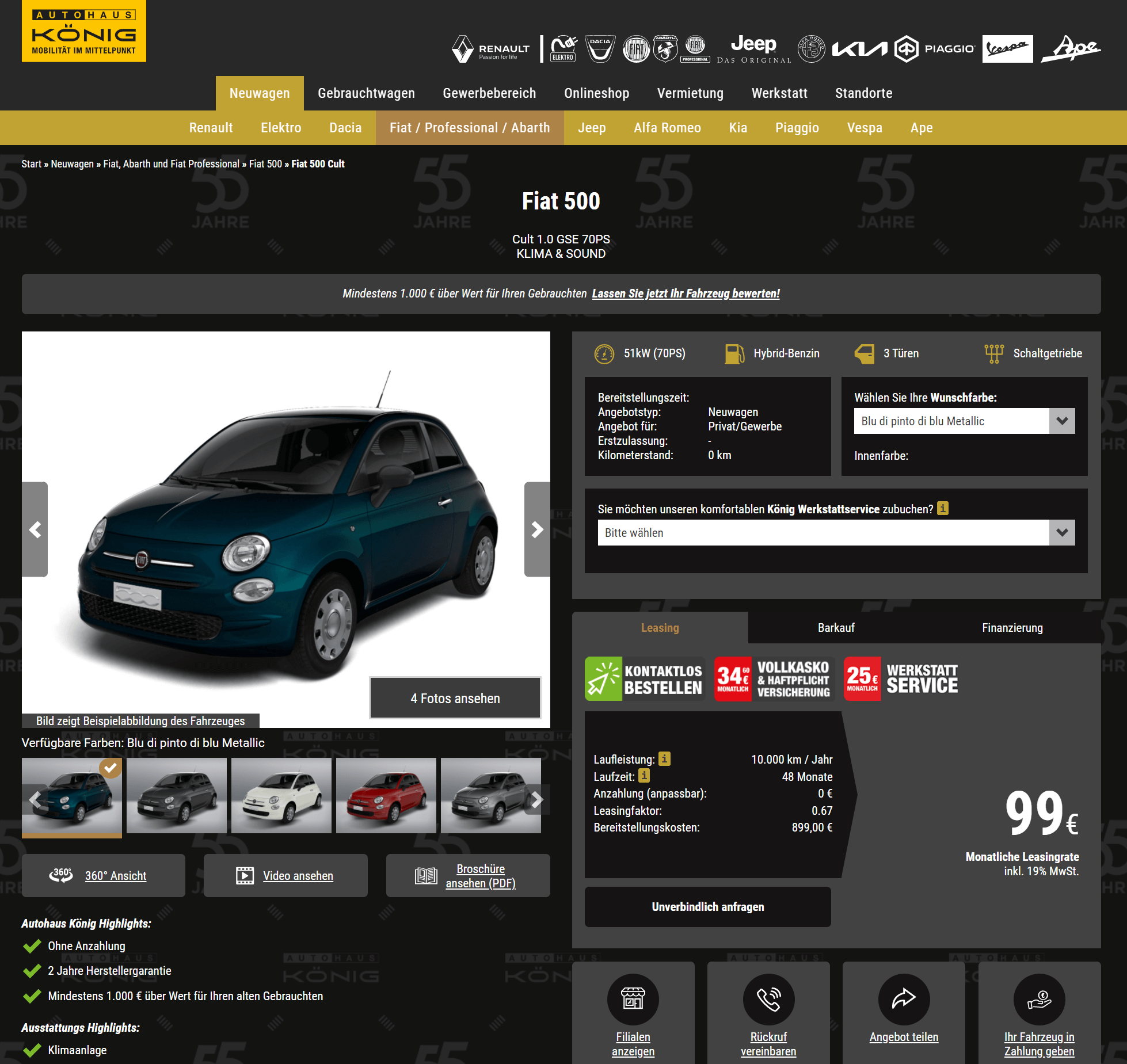Select Fiat / Professional / Abarth submenu
The image size is (1127, 1064).
click(x=470, y=128)
